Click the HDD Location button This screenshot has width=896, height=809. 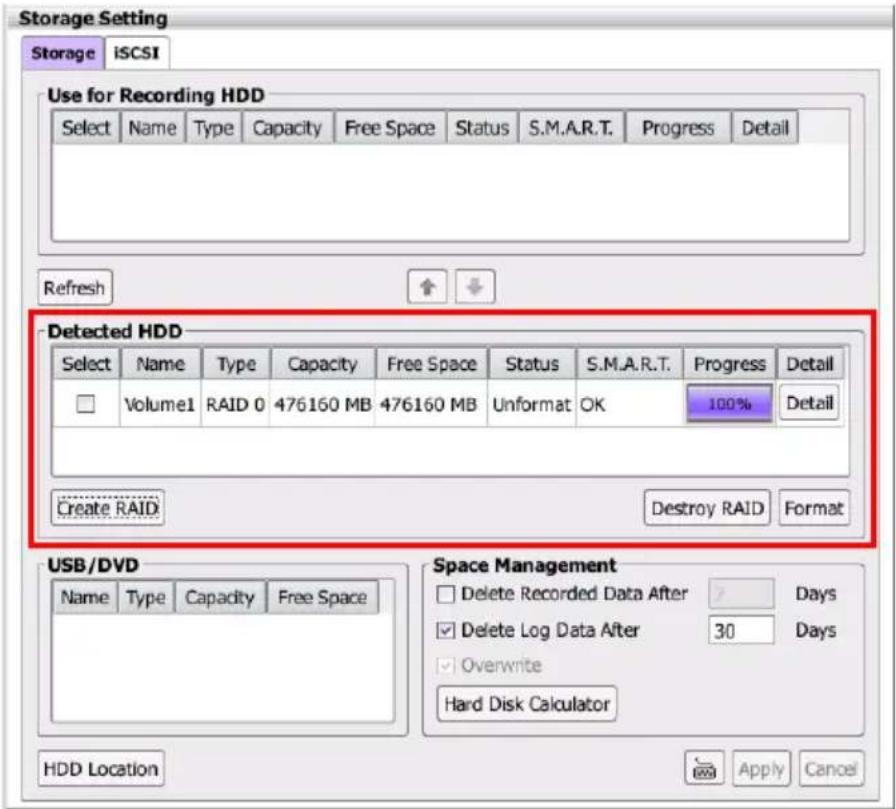tap(101, 769)
